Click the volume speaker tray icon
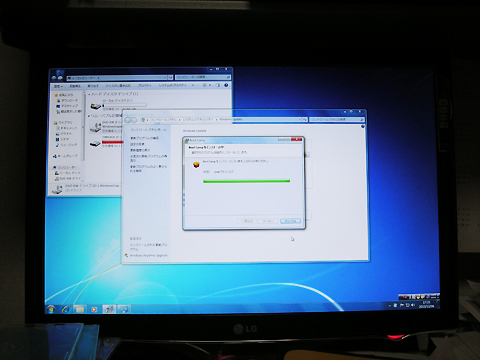Viewport: 480px width, 360px height. [x=413, y=305]
